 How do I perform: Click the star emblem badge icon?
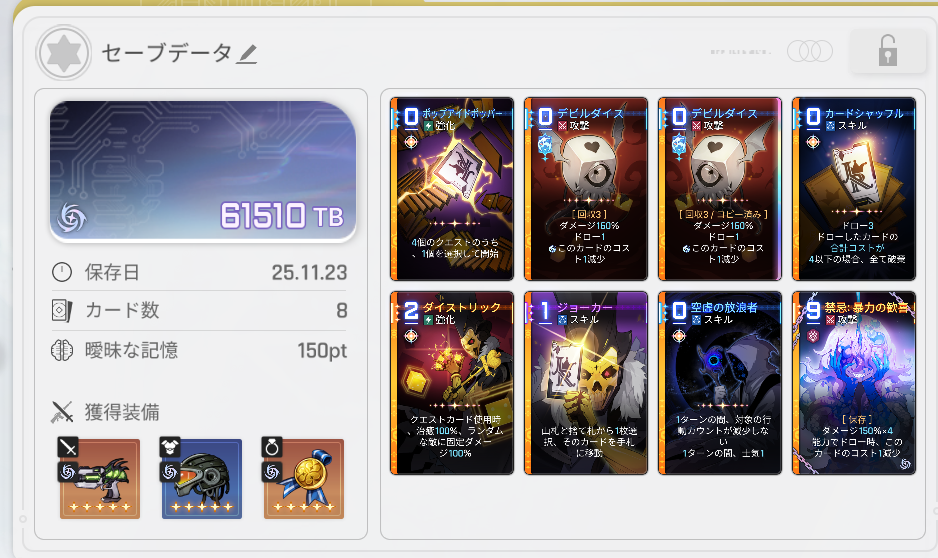(x=63, y=53)
